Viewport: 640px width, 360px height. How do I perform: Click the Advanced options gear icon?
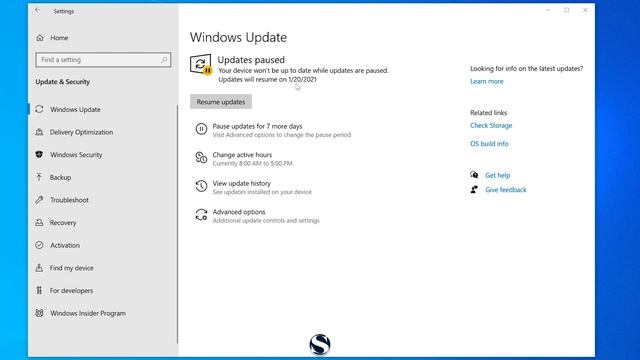(201, 215)
